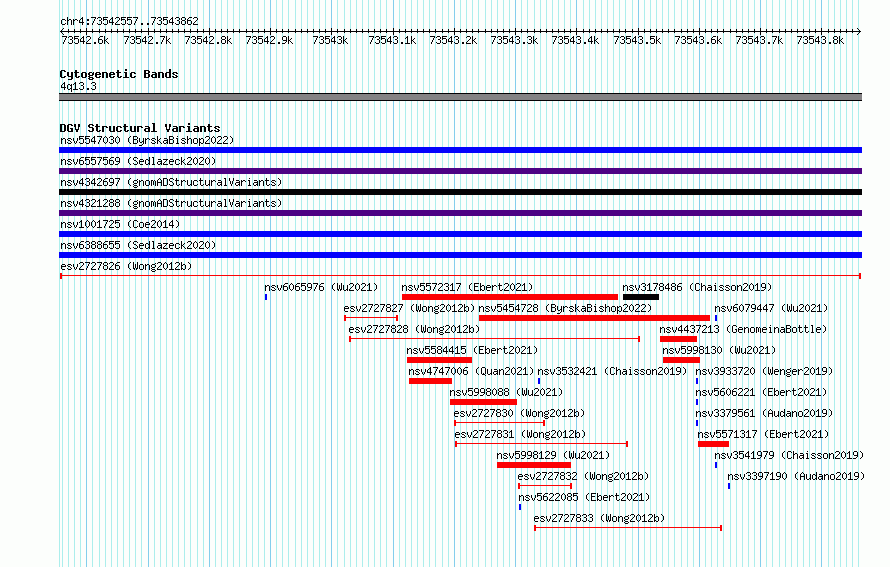Click the red bar under nsv5998130
The width and height of the screenshot is (890, 567).
[681, 360]
